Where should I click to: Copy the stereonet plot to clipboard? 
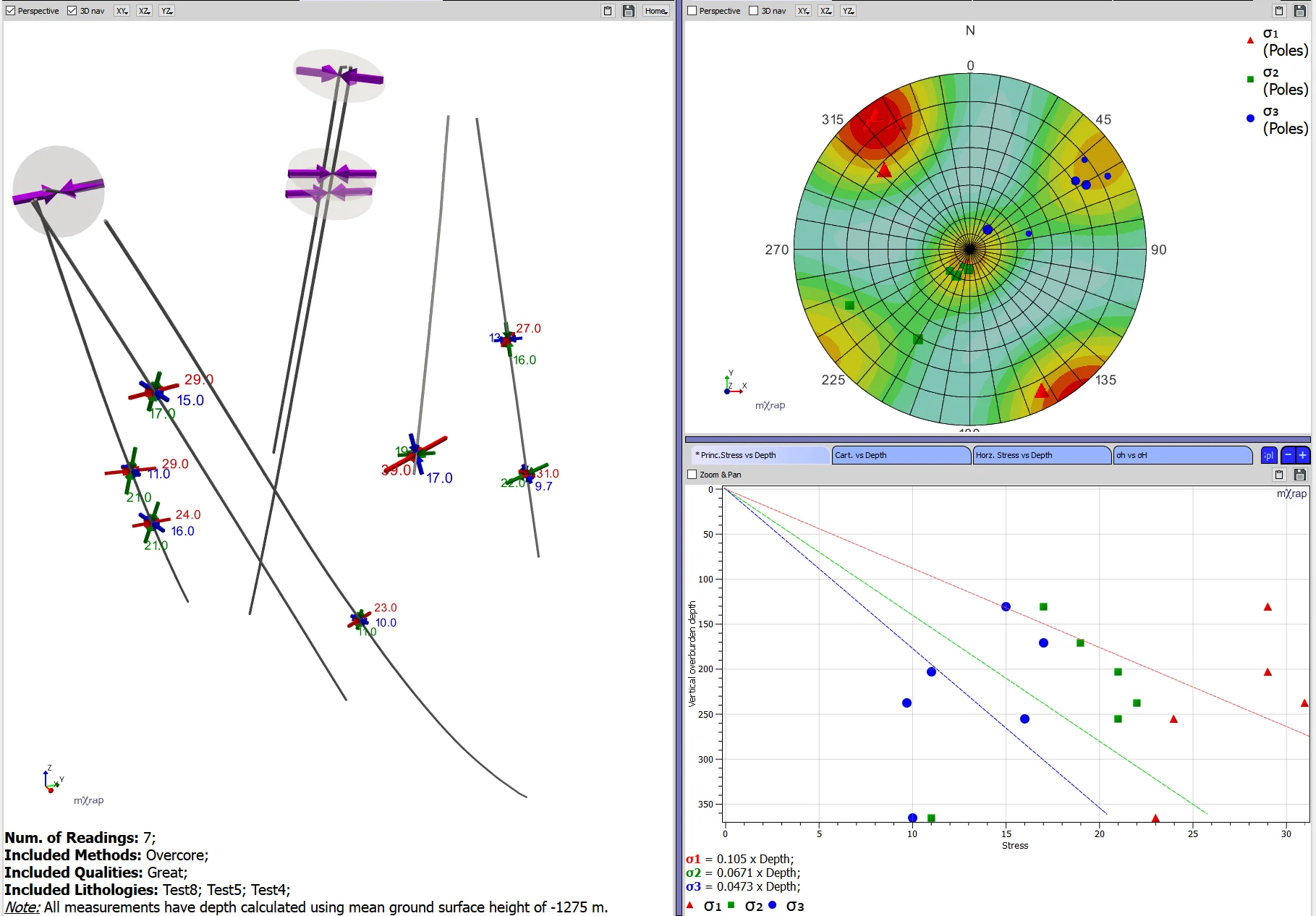coord(1279,11)
